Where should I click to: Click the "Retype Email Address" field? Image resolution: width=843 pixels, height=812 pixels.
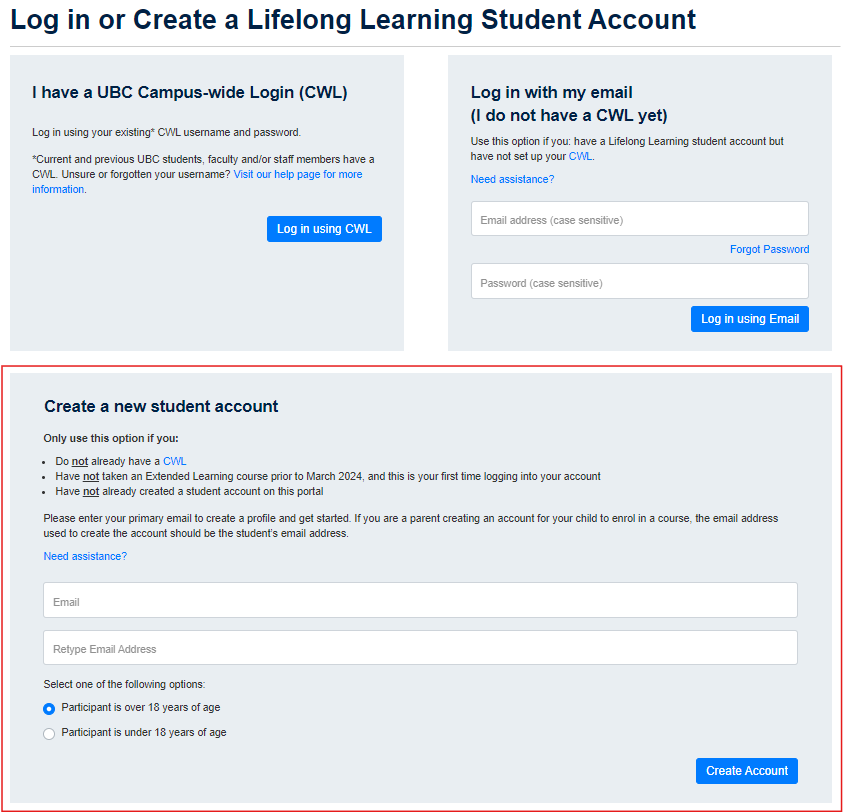click(420, 647)
